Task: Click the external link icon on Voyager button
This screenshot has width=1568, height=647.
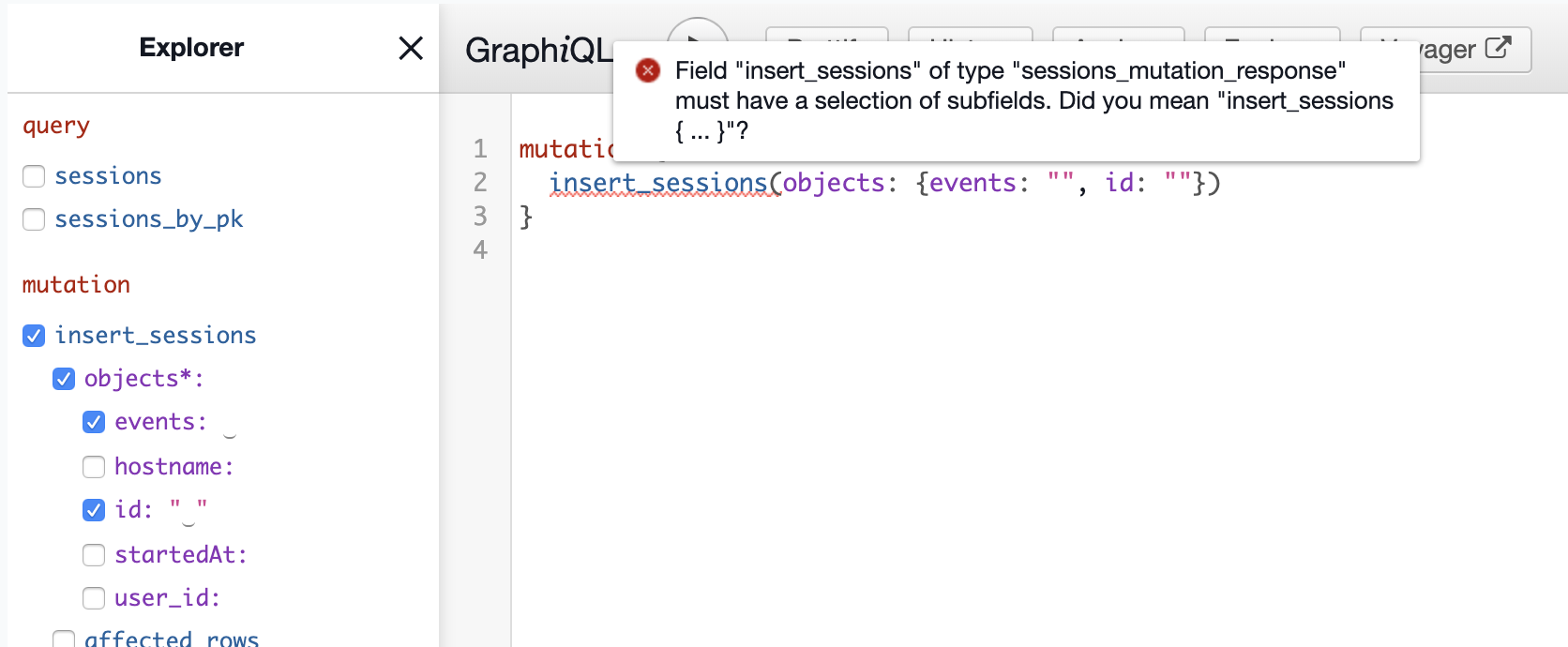Action: pyautogui.click(x=1499, y=48)
